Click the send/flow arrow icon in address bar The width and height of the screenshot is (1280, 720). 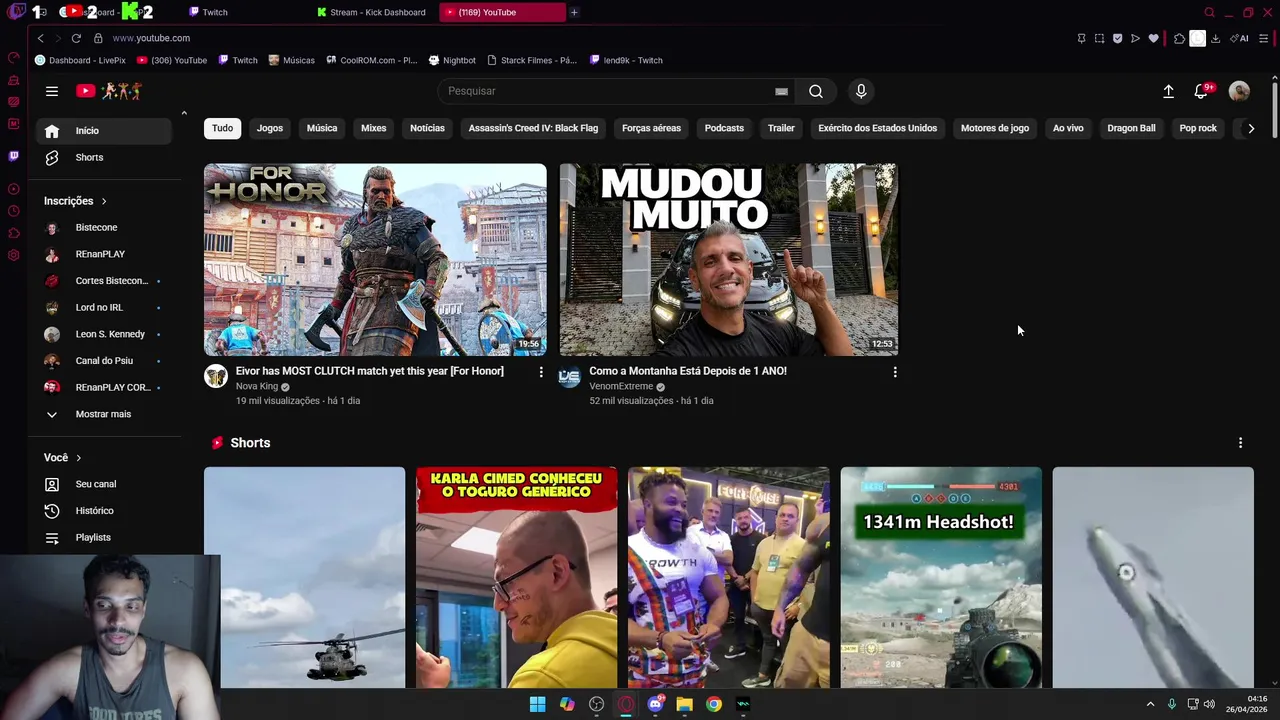[x=1135, y=38]
